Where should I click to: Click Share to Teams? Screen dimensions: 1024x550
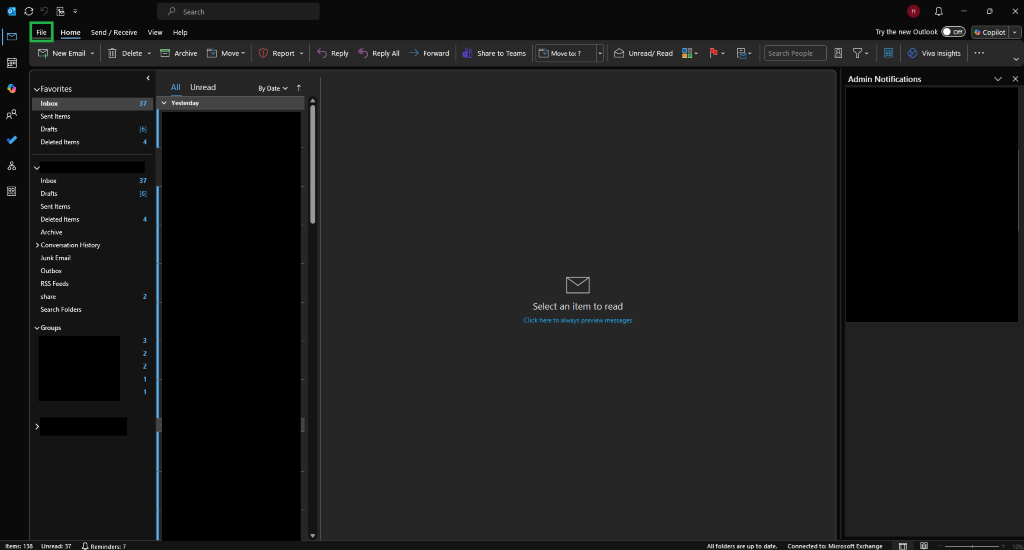(x=494, y=54)
